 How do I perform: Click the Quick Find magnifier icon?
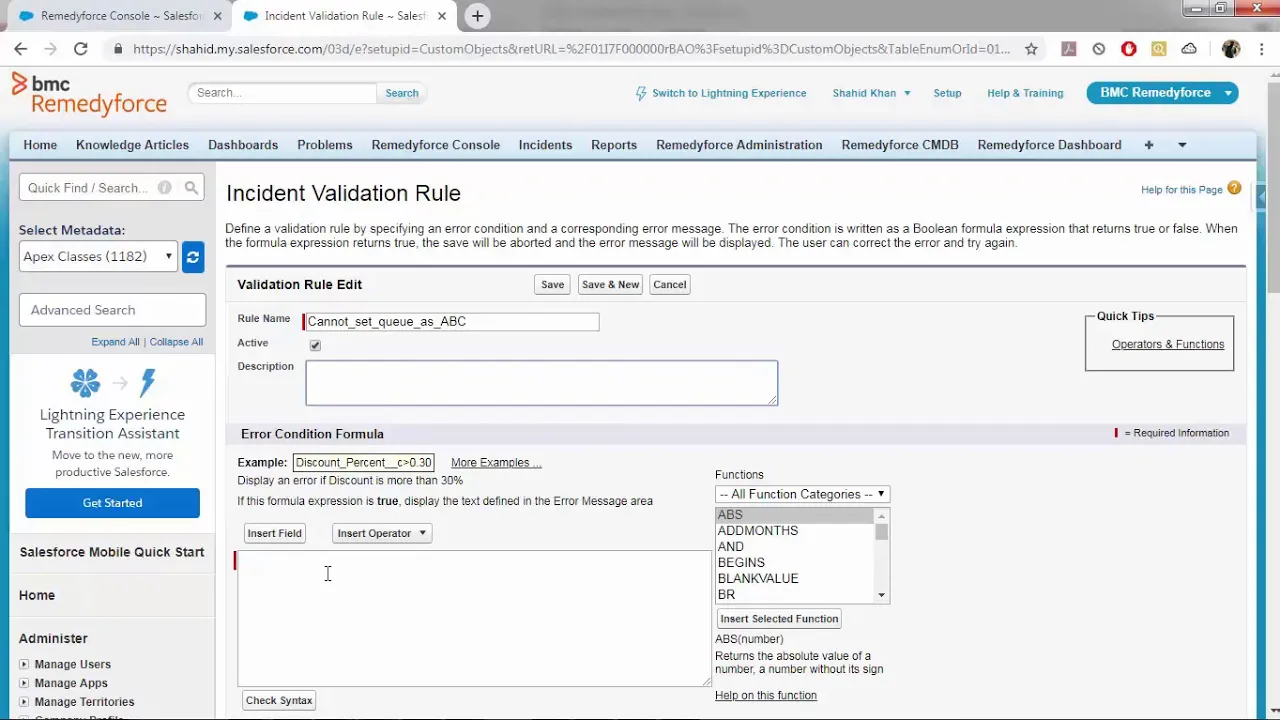click(x=191, y=188)
